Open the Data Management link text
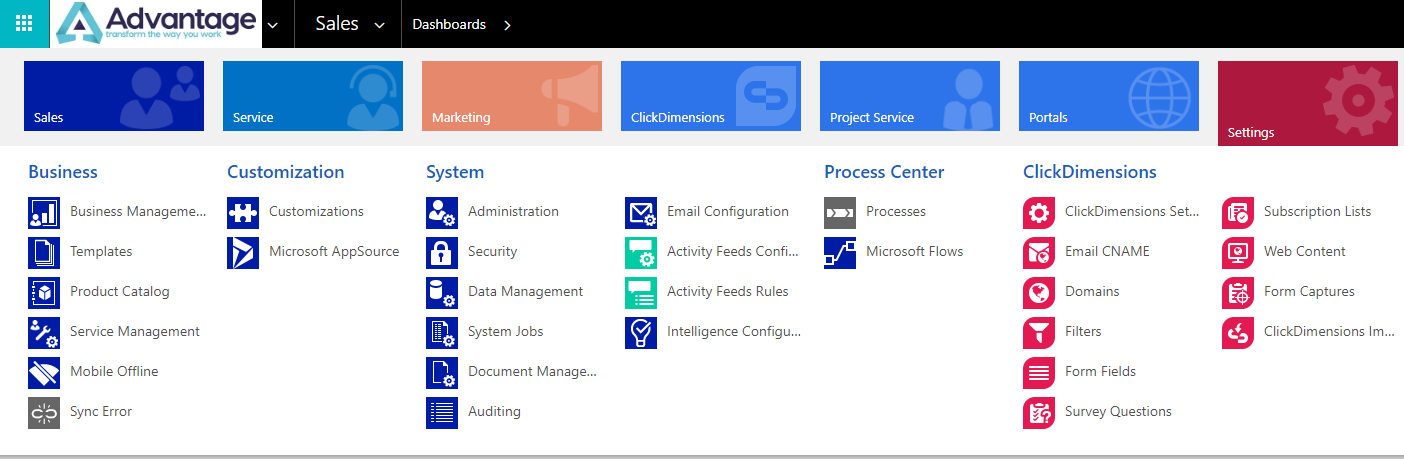1404x459 pixels. pyautogui.click(x=526, y=292)
